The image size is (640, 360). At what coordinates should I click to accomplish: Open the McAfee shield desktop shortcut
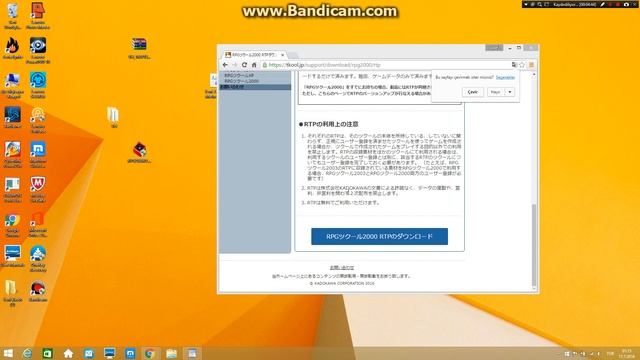point(38,189)
